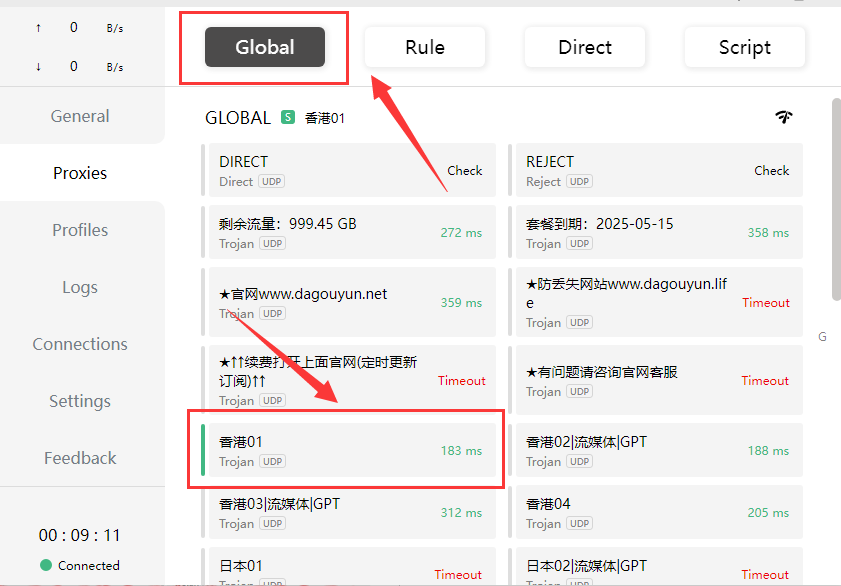Select the Script proxy mode
The height and width of the screenshot is (586, 841).
744,47
